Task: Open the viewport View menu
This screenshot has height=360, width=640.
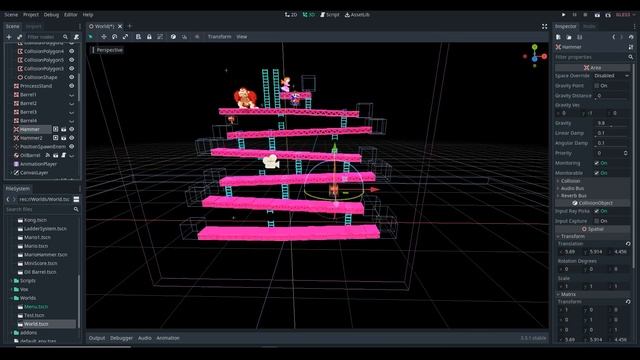Action: coord(242,37)
